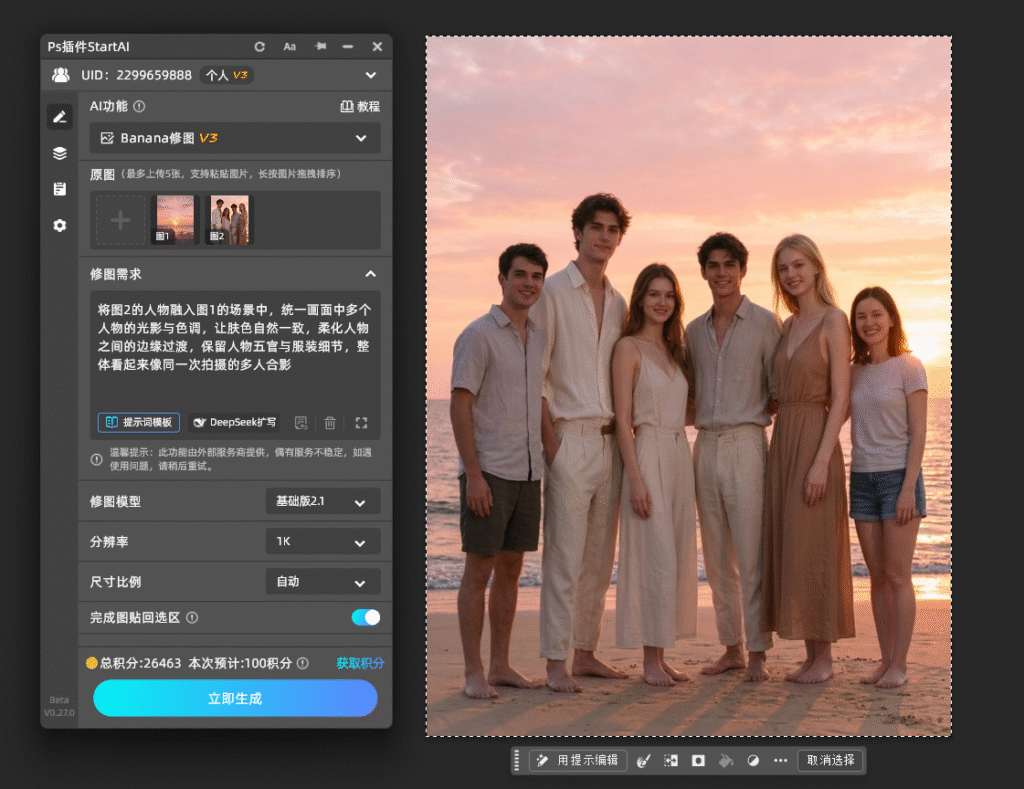Open the 教程 tutorial link
Image resolution: width=1024 pixels, height=789 pixels.
coord(360,106)
